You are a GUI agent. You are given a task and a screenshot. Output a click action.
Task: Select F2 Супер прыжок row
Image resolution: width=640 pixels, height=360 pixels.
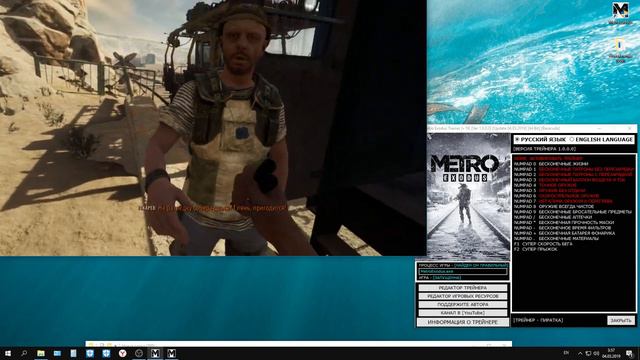point(536,249)
